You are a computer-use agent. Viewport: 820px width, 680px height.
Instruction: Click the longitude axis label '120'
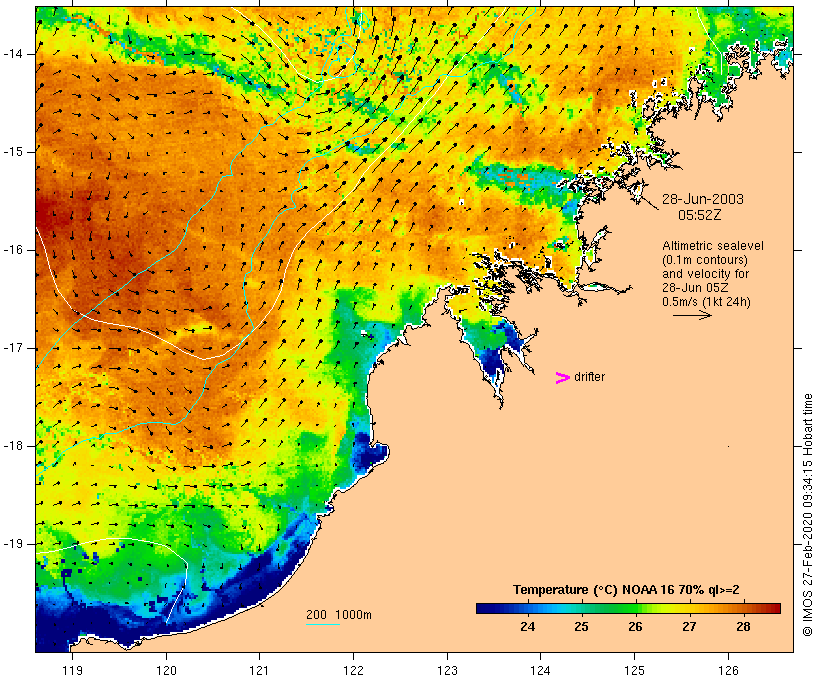coord(166,671)
